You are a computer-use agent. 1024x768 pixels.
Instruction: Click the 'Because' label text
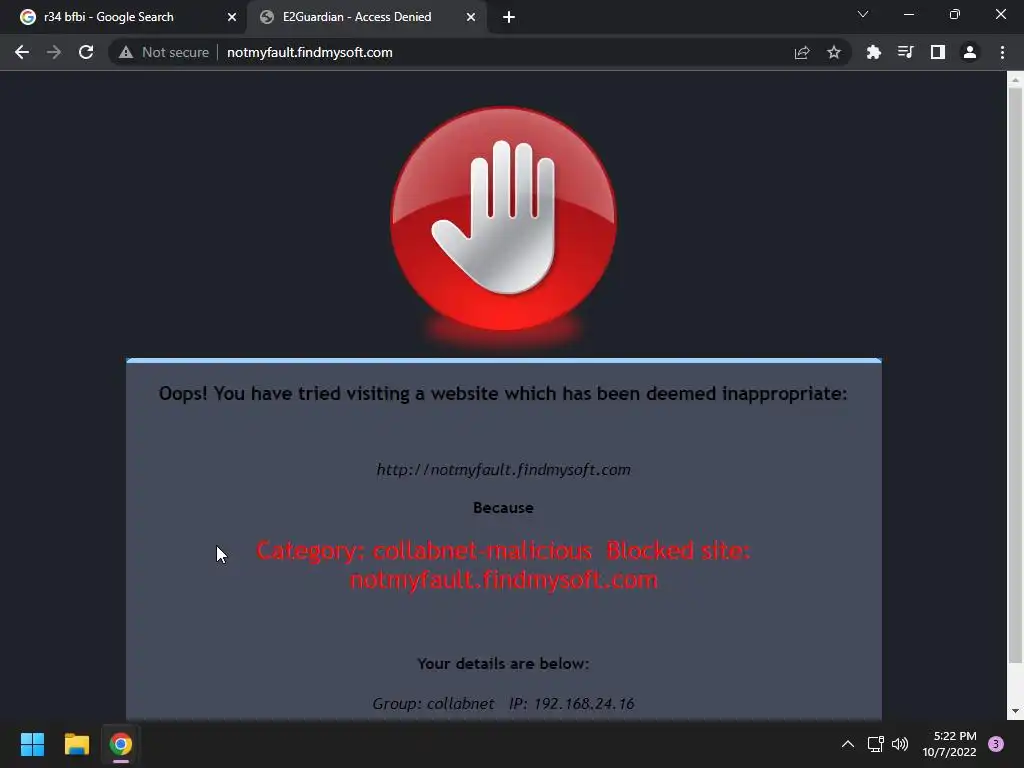504,508
